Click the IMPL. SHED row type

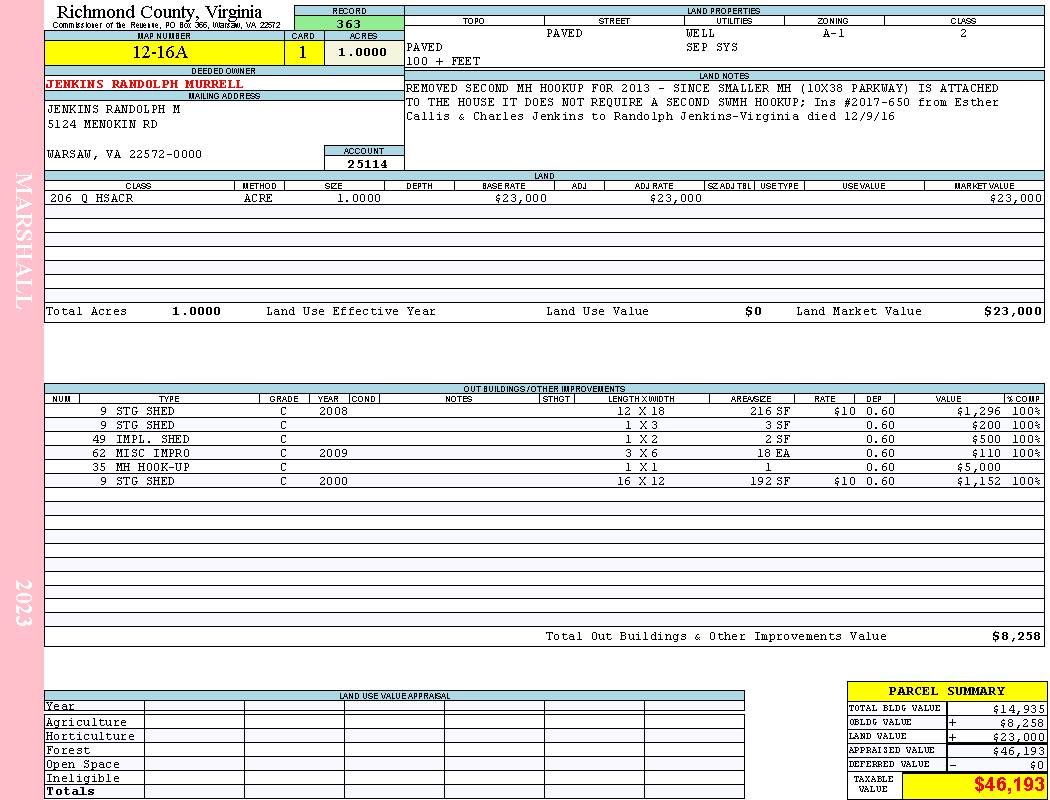click(153, 439)
